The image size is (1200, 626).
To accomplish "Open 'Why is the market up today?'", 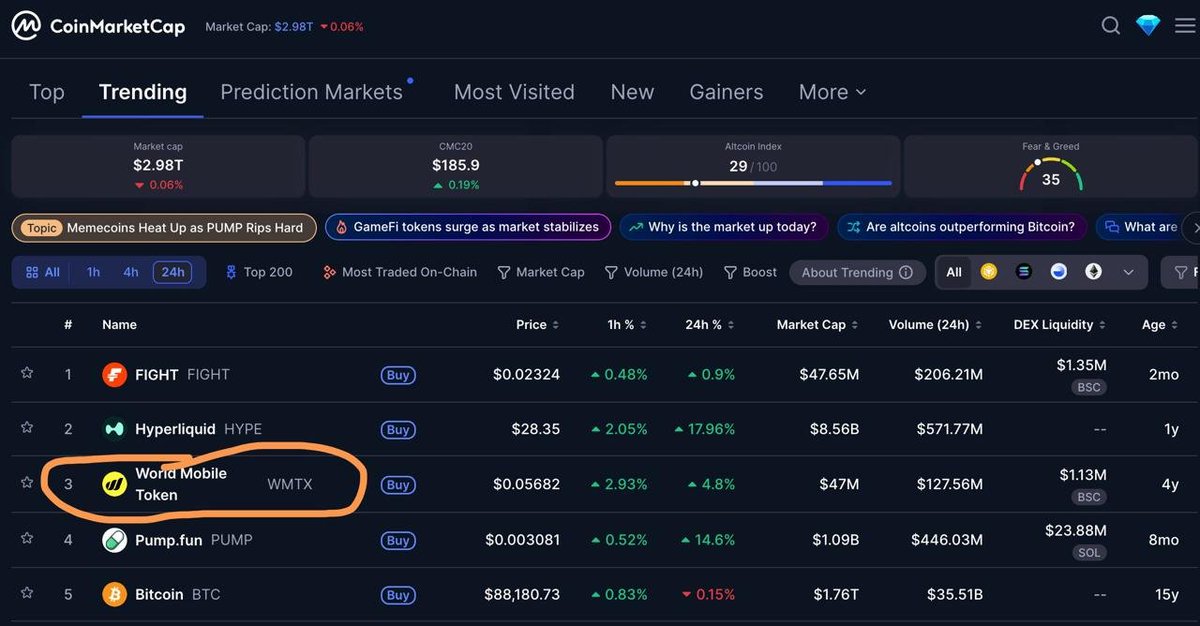I will click(724, 227).
